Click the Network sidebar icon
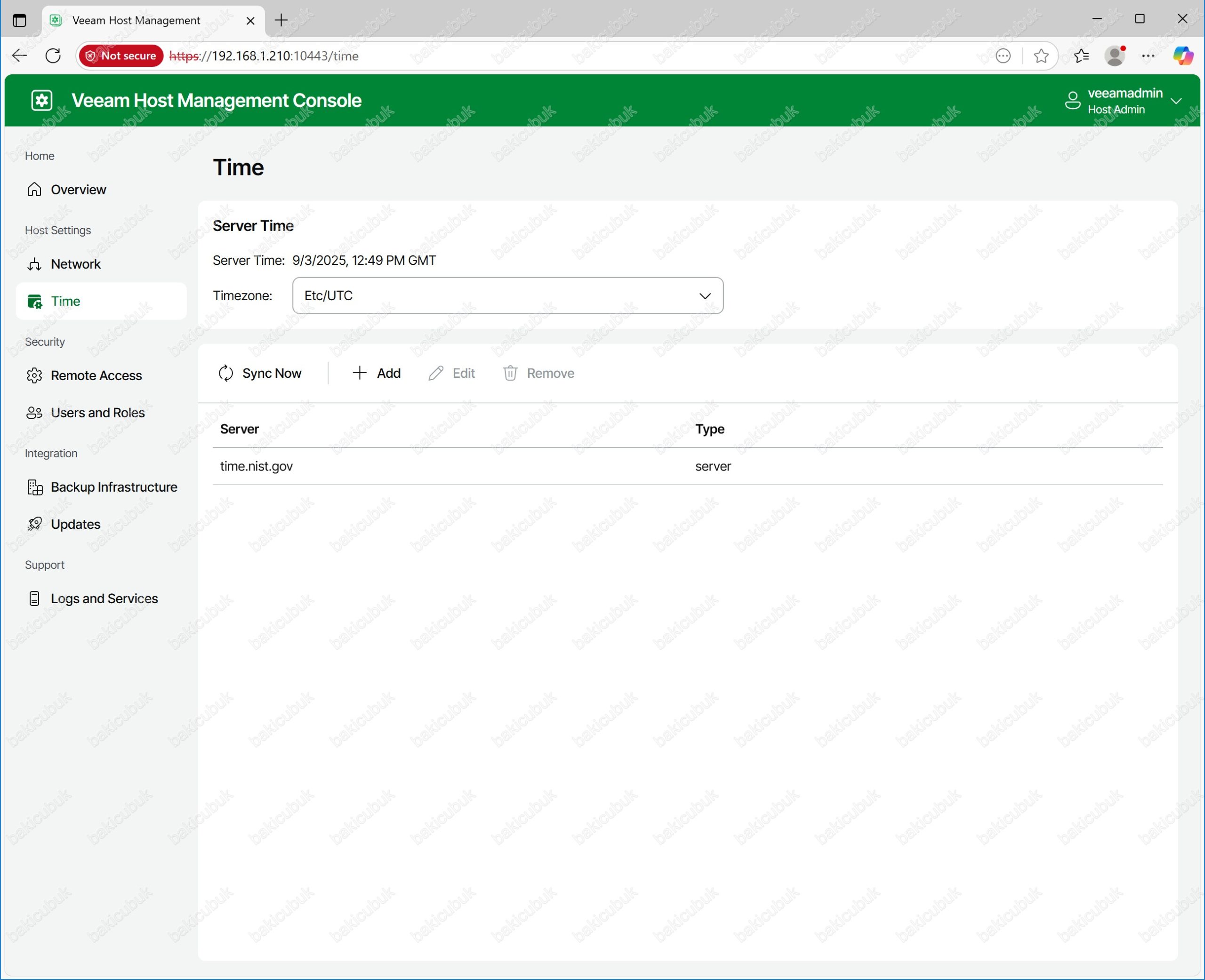Viewport: 1205px width, 980px height. point(34,263)
